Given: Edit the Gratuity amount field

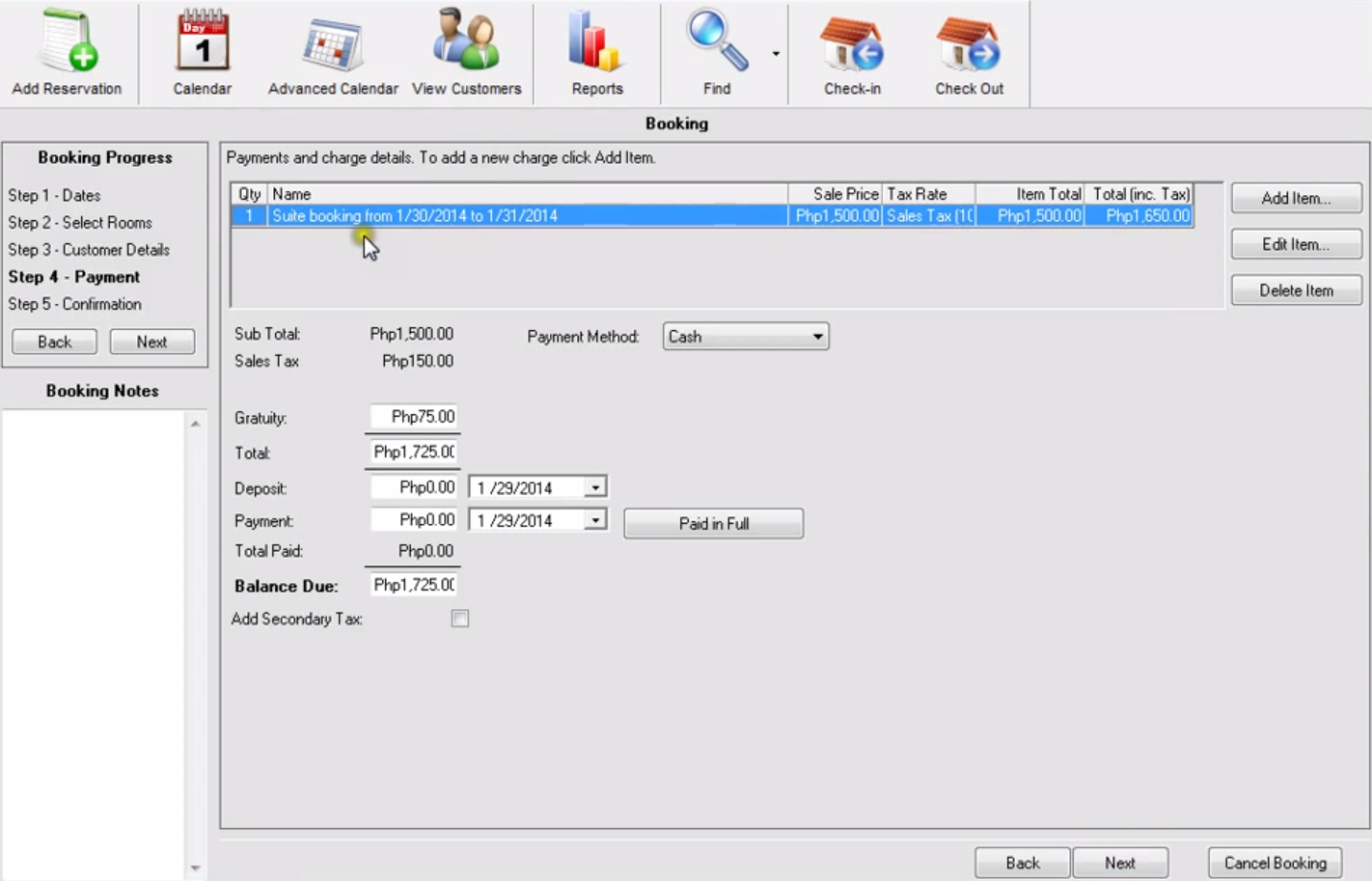Looking at the screenshot, I should click(x=412, y=417).
